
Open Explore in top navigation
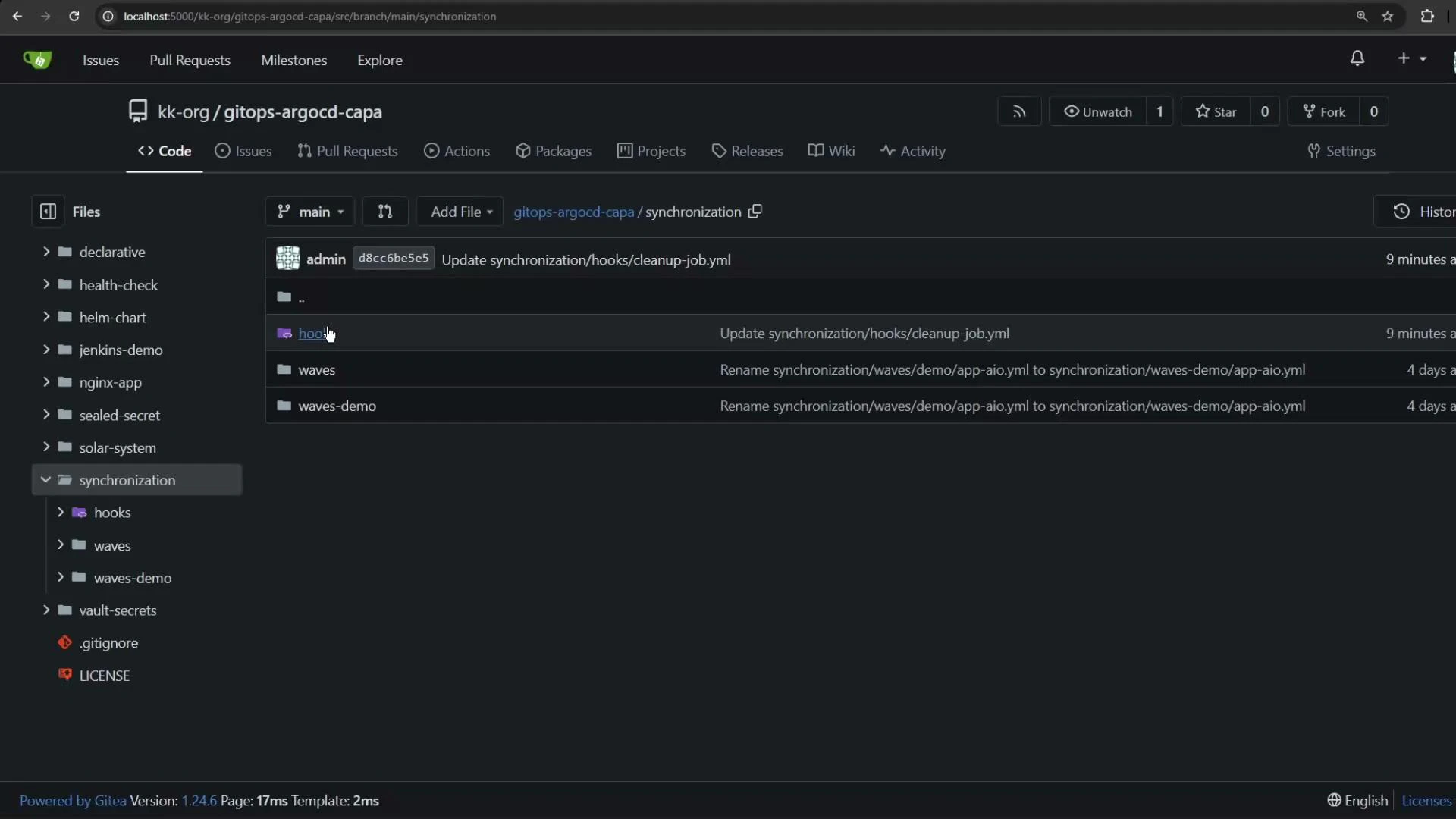(x=380, y=60)
